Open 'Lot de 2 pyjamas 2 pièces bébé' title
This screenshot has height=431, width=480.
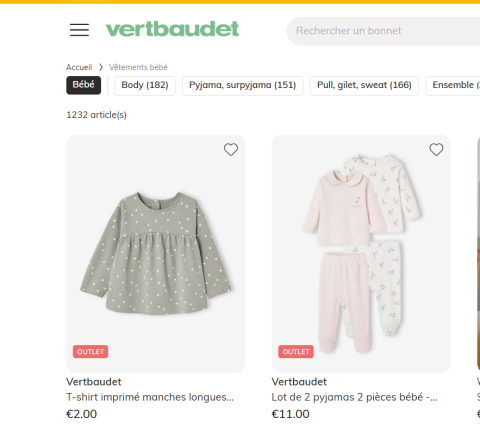[x=354, y=397]
